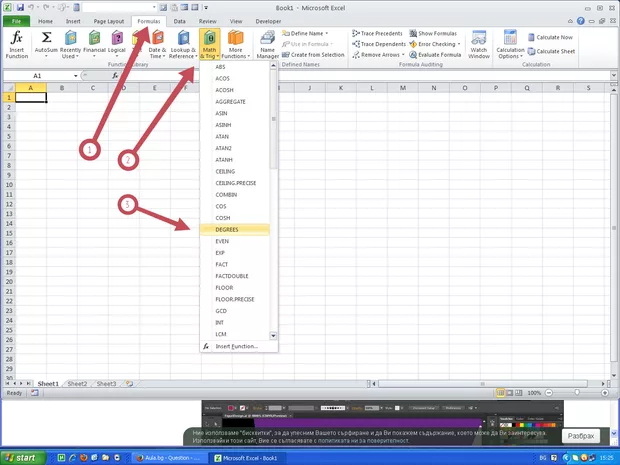Click the Insert Function ribbon icon
This screenshot has width=620, height=465.
[17, 44]
